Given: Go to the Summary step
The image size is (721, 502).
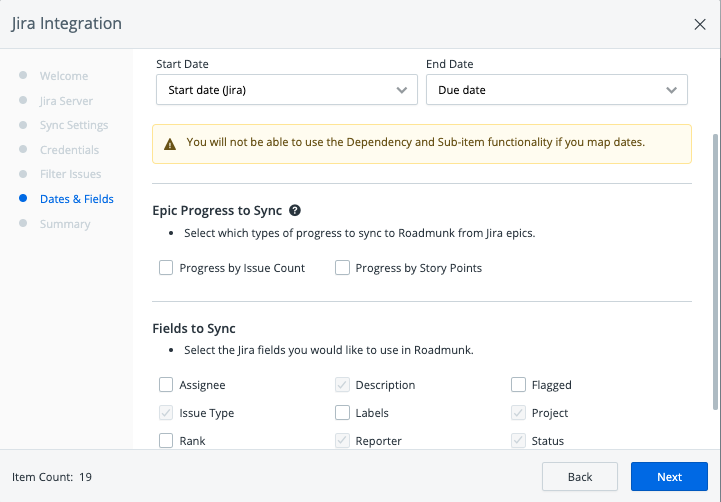Looking at the screenshot, I should tap(65, 224).
